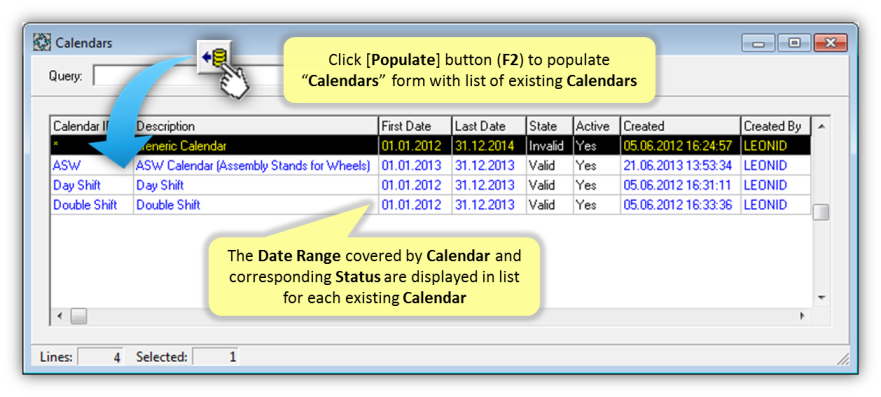Click the horizontal scrollbar right arrow

click(x=802, y=316)
